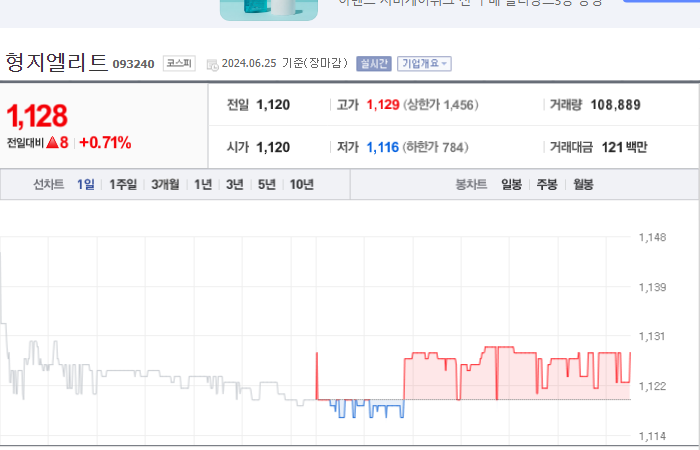Image resolution: width=700 pixels, height=450 pixels.
Task: Click the 코스피 market badge
Action: coord(179,63)
